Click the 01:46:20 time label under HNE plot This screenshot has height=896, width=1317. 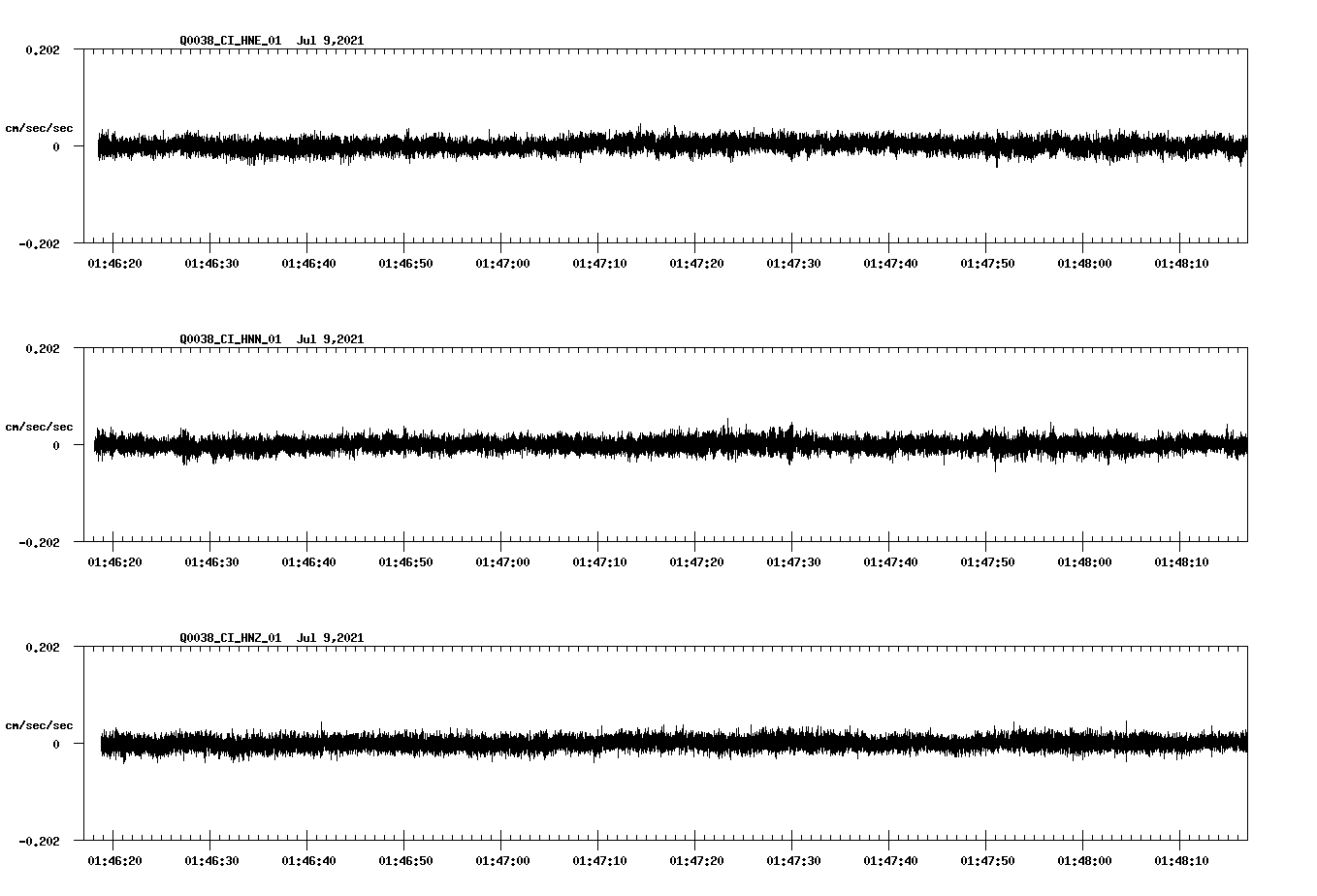click(x=114, y=264)
